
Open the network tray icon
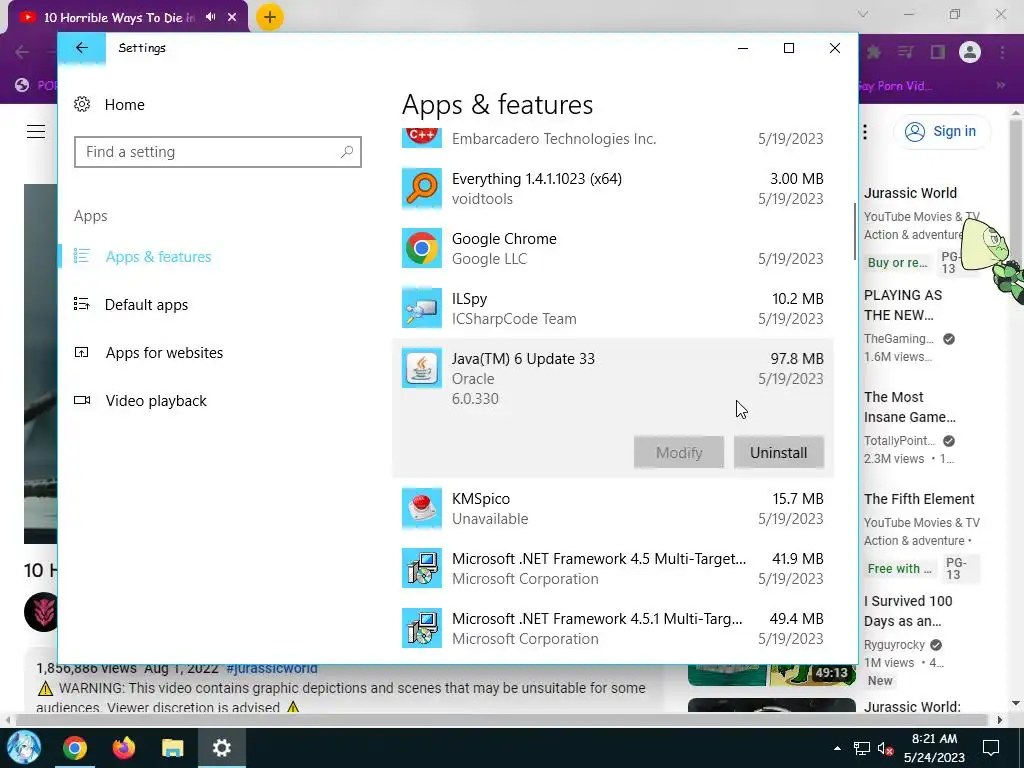862,748
